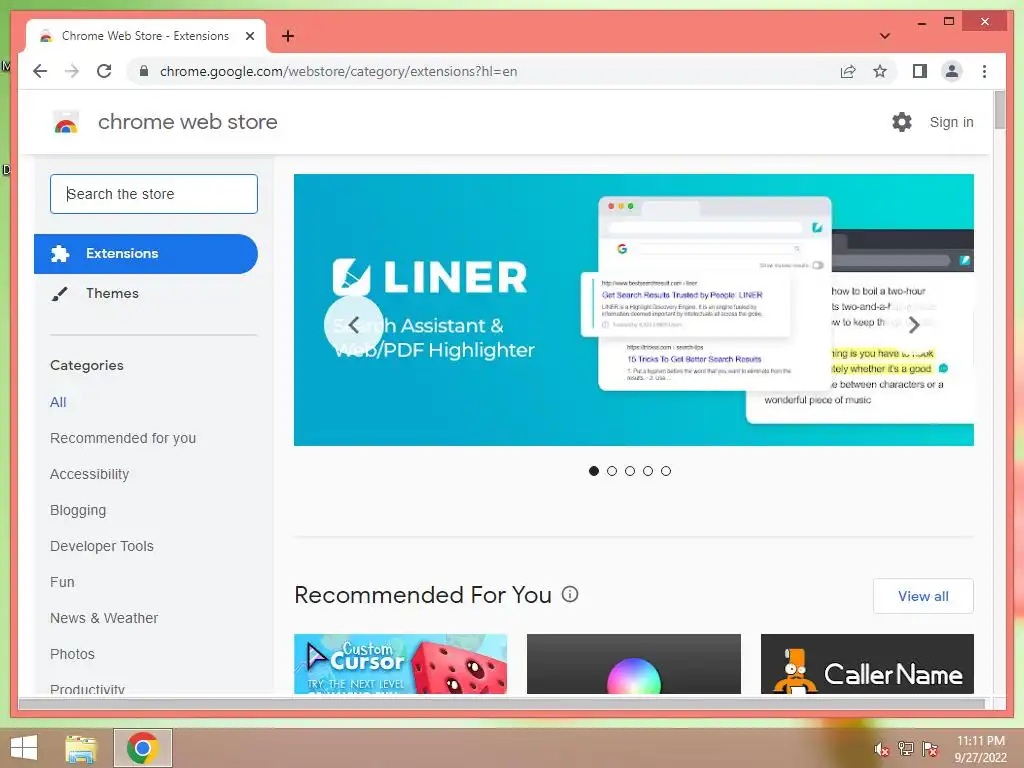Select the second carousel dot

click(x=612, y=471)
